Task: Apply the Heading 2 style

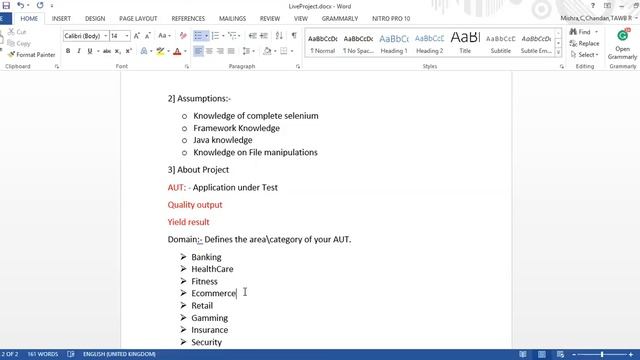Action: [x=429, y=43]
